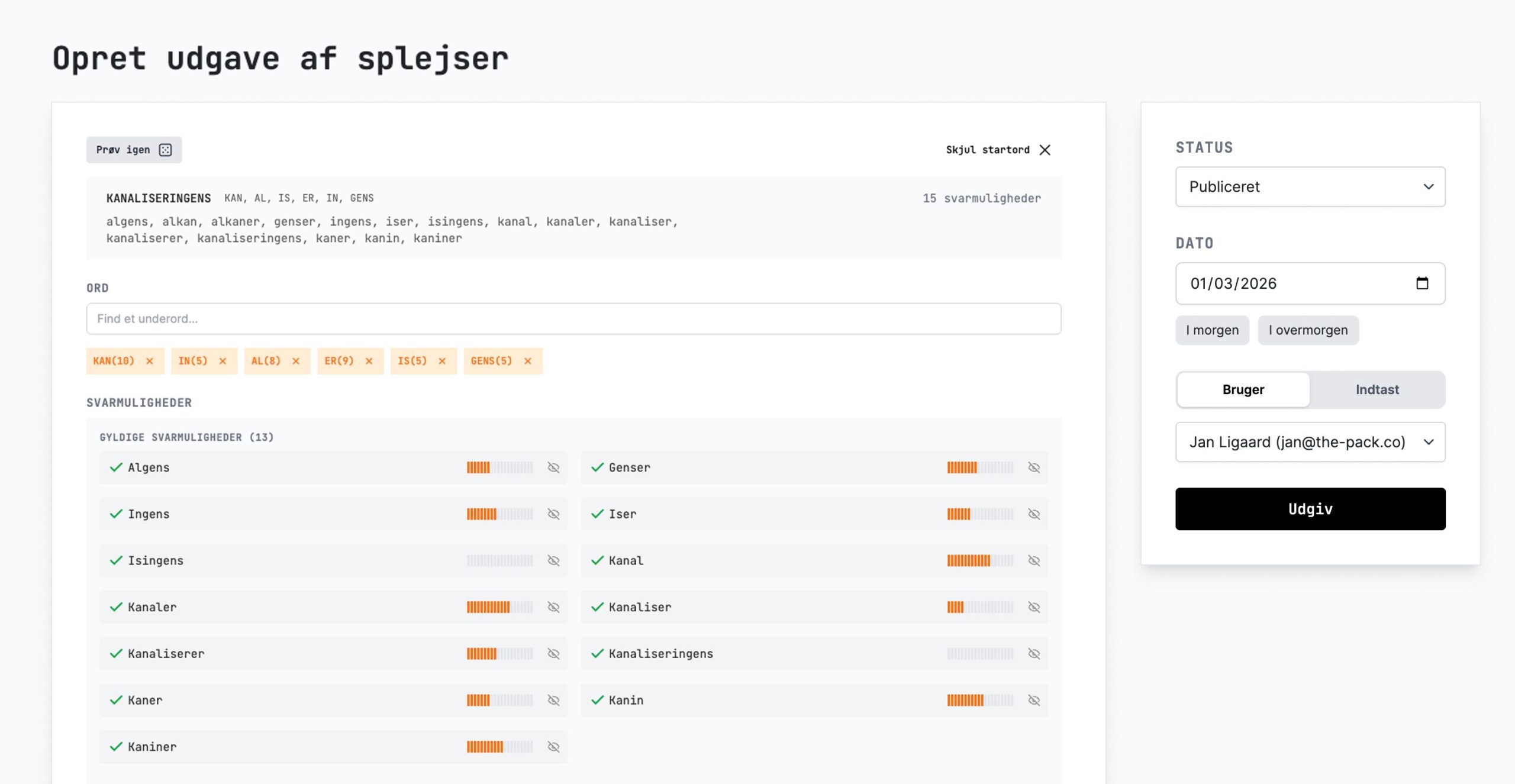Remove the KAN(10) tag
1515x784 pixels.
[150, 361]
